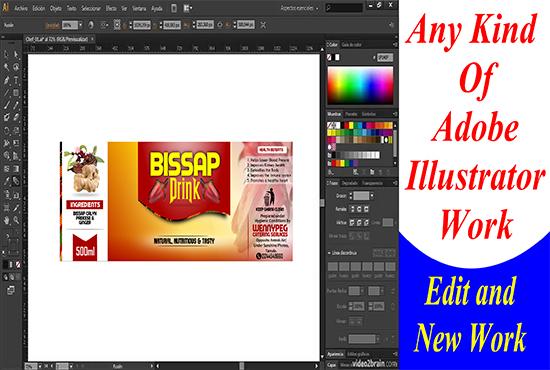Screen dimensions: 550x370
Task: Open the Aspectos esenciales workspace dropdown
Action: click(299, 8)
